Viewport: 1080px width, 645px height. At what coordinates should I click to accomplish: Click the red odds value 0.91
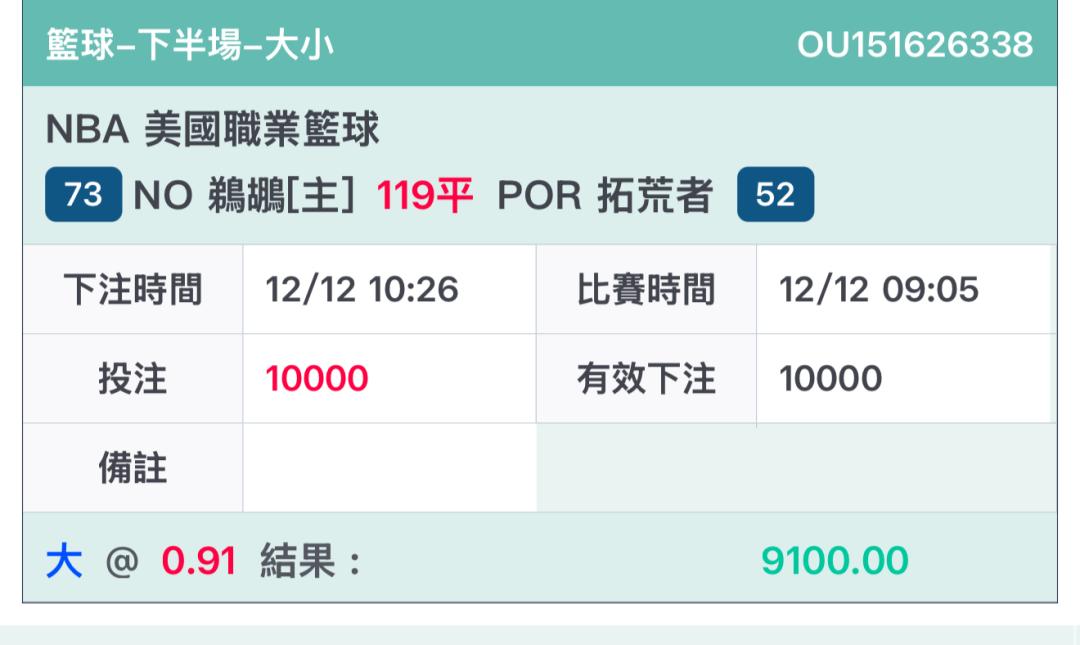[199, 562]
